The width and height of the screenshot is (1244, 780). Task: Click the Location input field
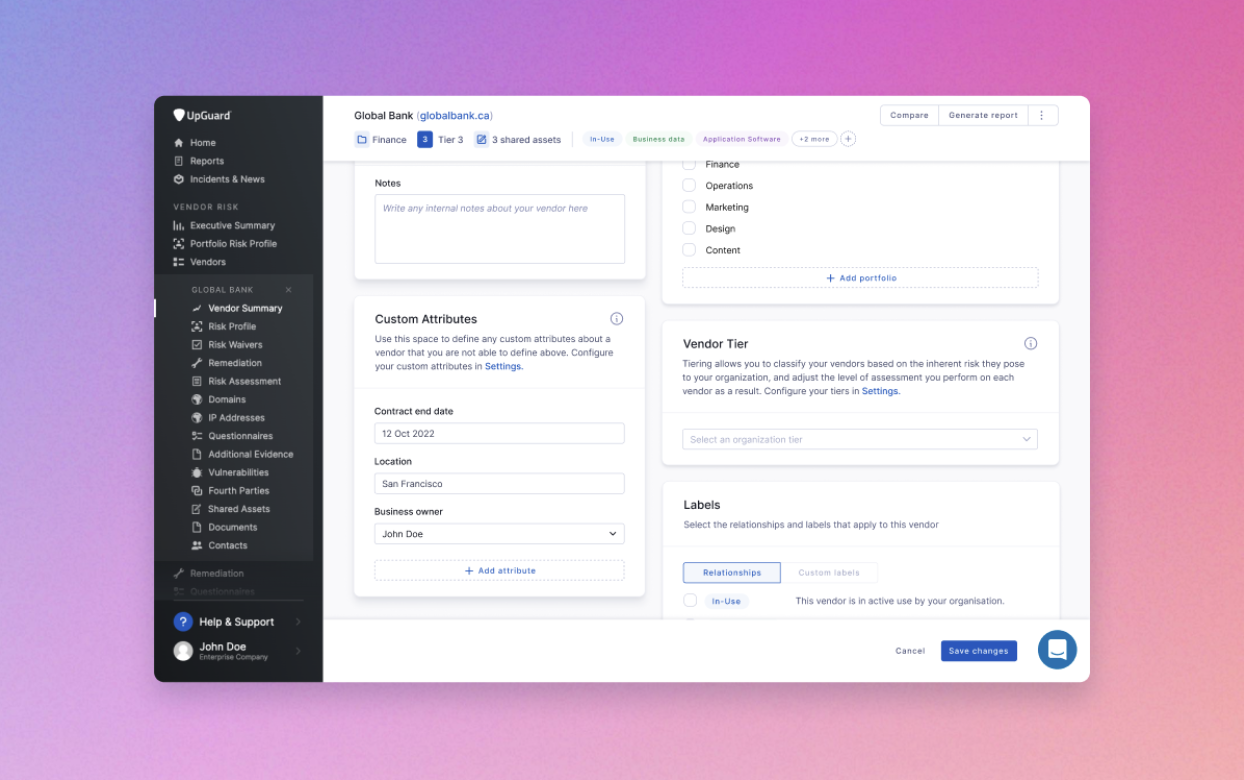tap(499, 483)
